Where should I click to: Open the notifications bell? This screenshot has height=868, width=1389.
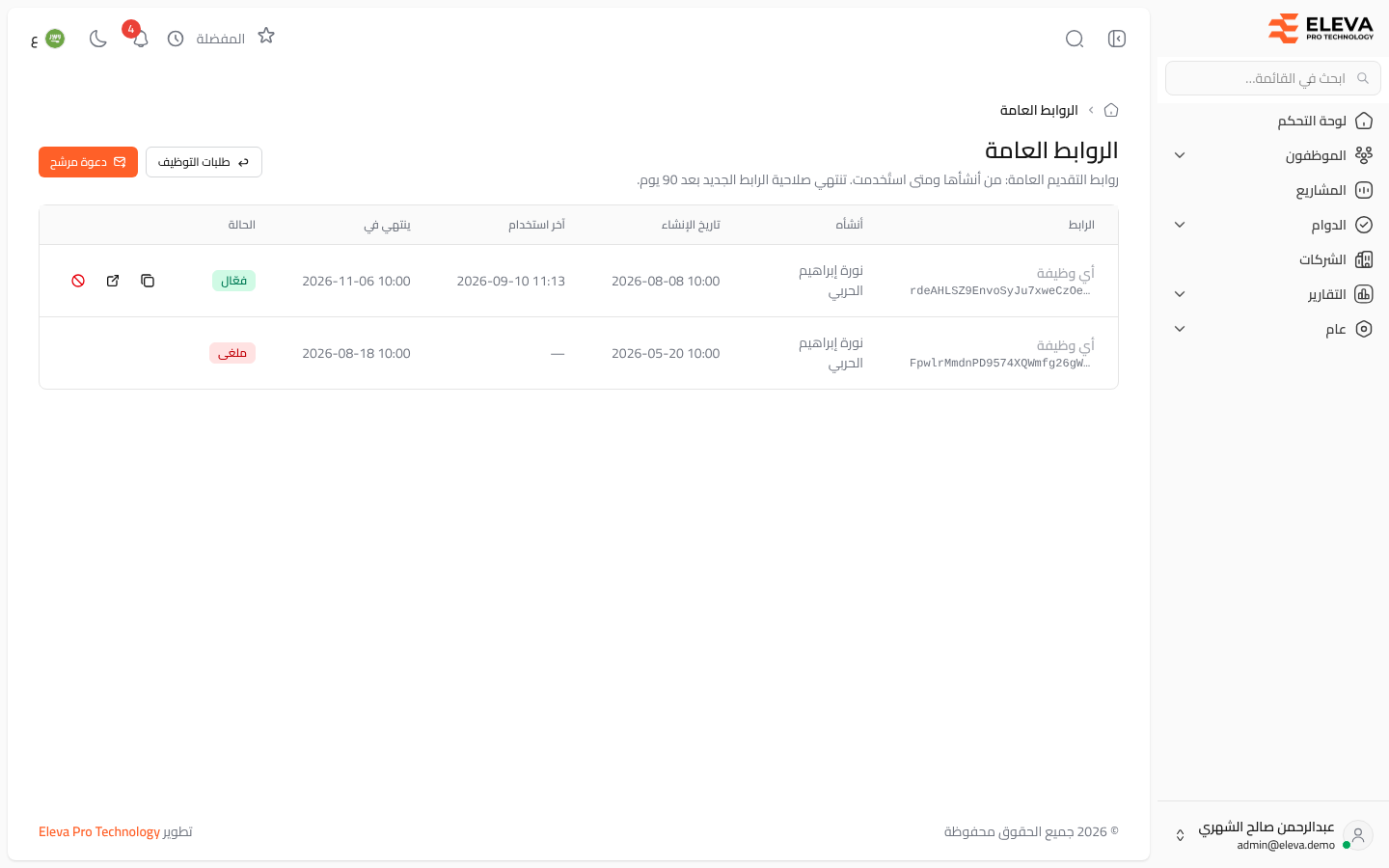140,39
